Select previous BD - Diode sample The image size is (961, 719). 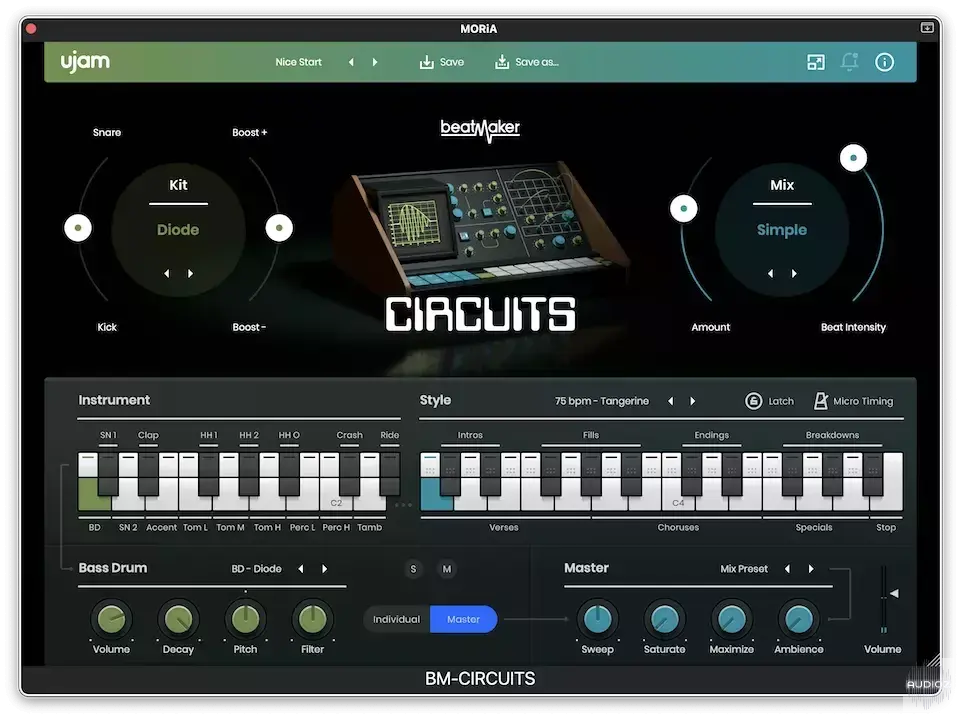(301, 569)
